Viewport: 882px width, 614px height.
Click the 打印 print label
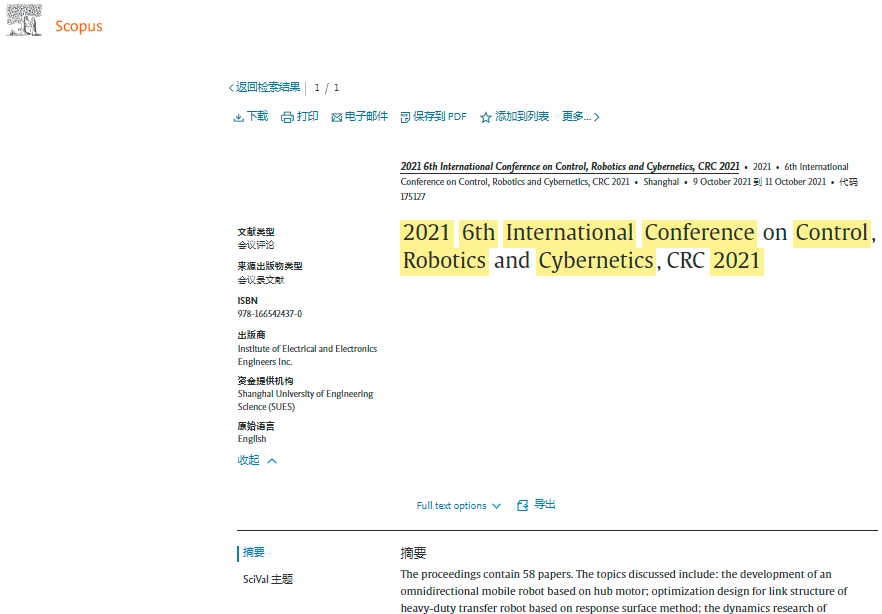(308, 116)
